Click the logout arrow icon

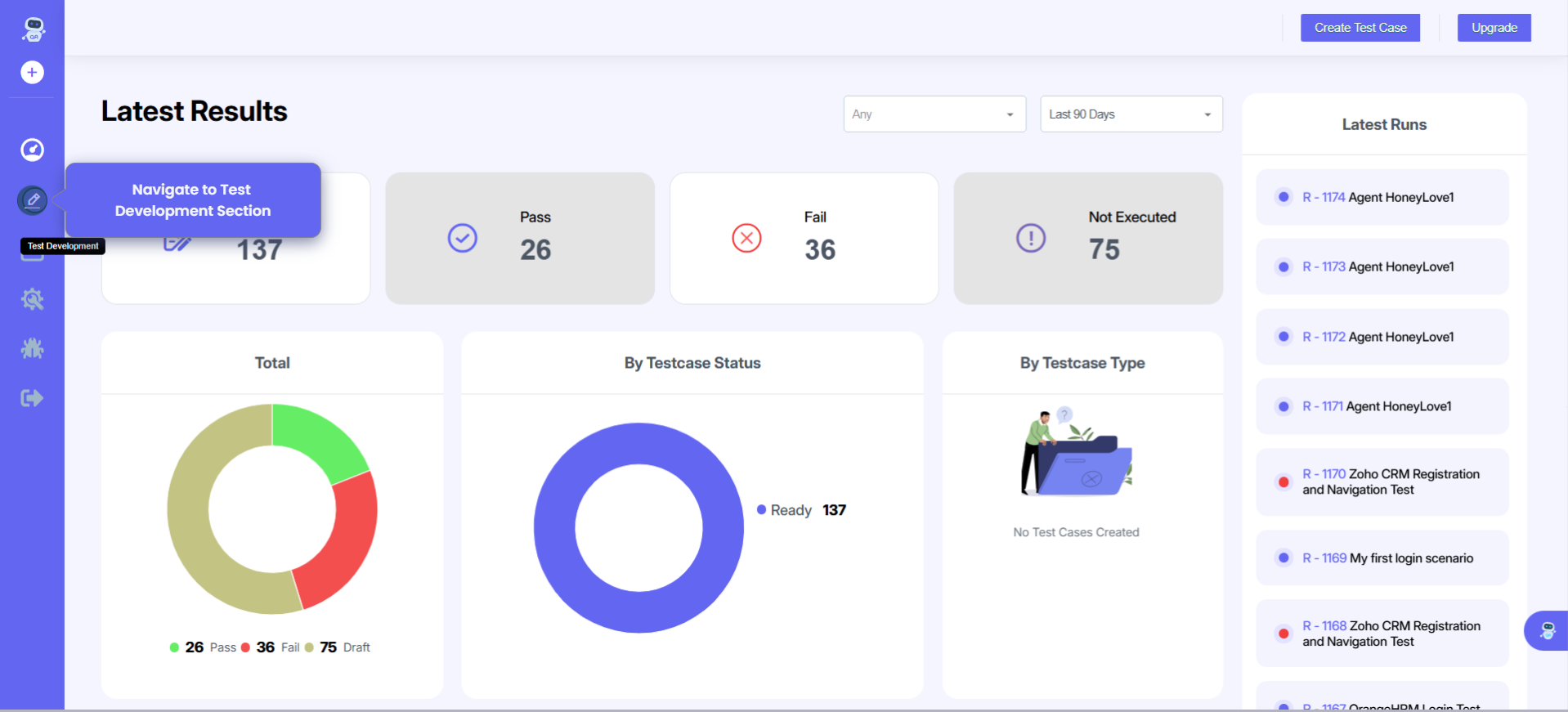(32, 398)
